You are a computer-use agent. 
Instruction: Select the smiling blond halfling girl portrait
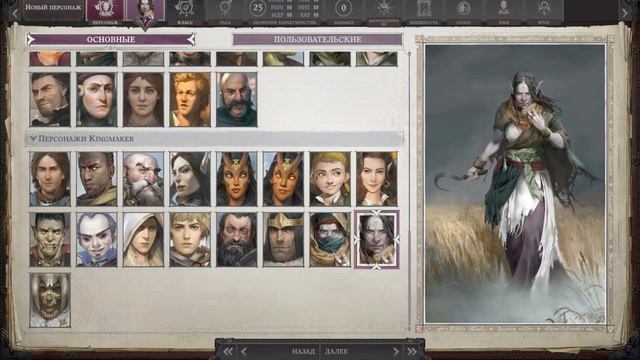[330, 179]
